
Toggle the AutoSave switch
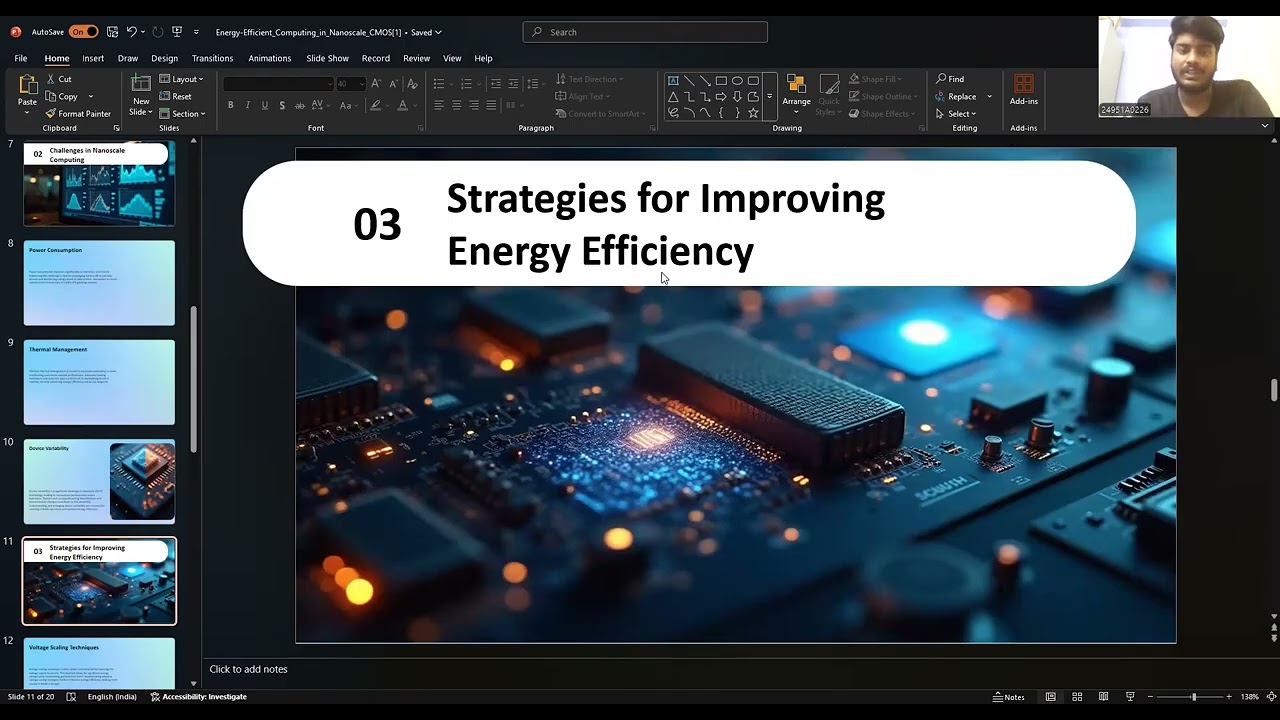(x=83, y=32)
